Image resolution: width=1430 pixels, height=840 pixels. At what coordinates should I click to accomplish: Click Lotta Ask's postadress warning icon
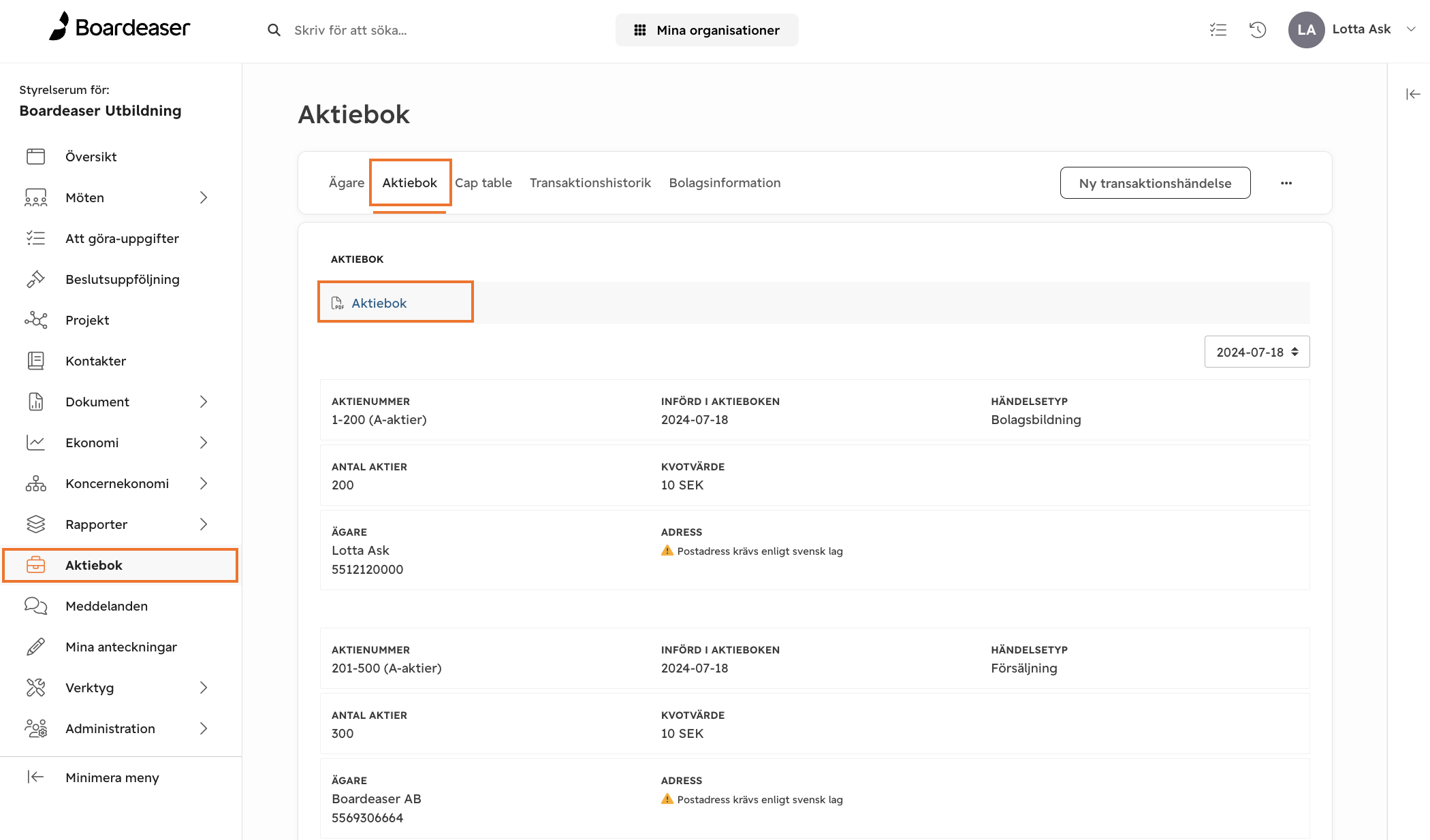click(x=667, y=551)
